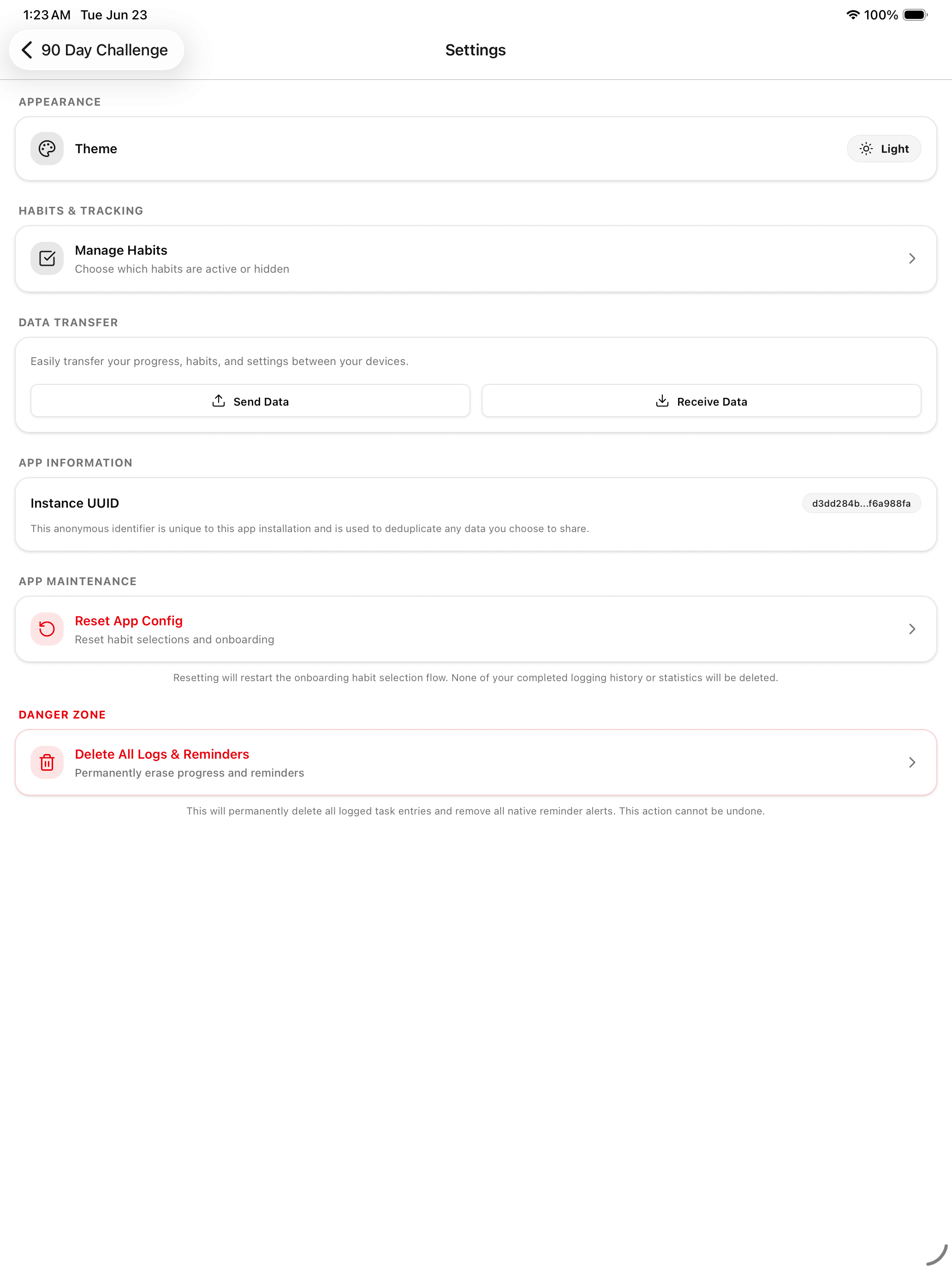This screenshot has width=952, height=1270.
Task: Copy the Instance UUID value badge
Action: [861, 503]
